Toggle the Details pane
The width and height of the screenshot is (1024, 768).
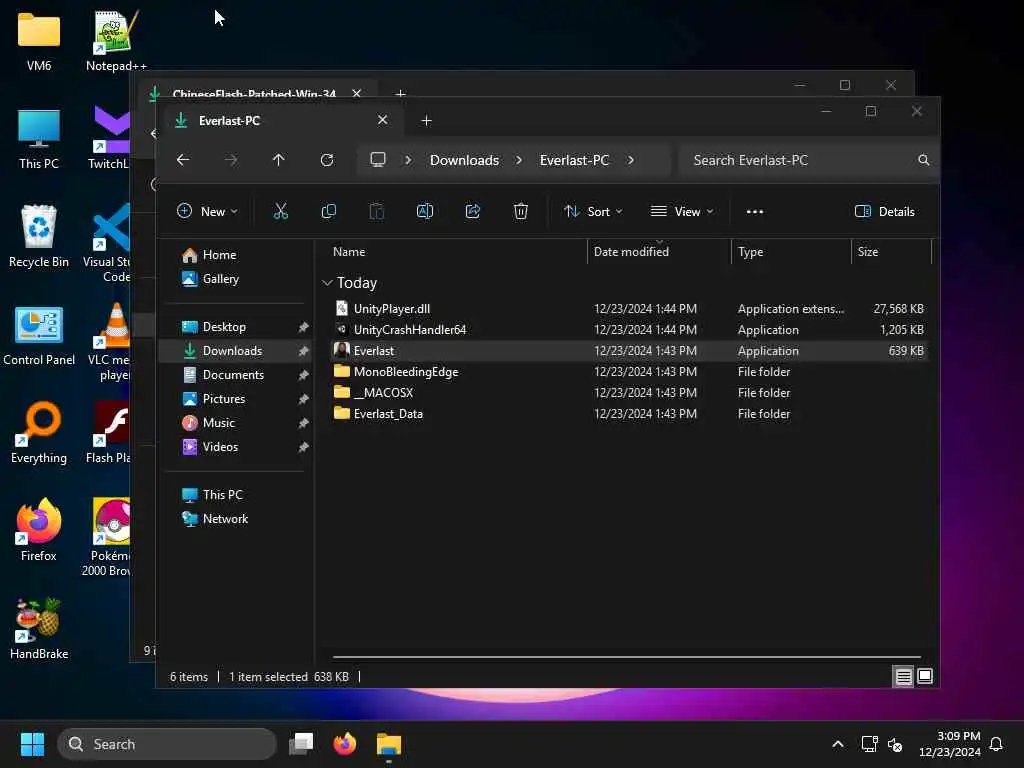pyautogui.click(x=885, y=212)
